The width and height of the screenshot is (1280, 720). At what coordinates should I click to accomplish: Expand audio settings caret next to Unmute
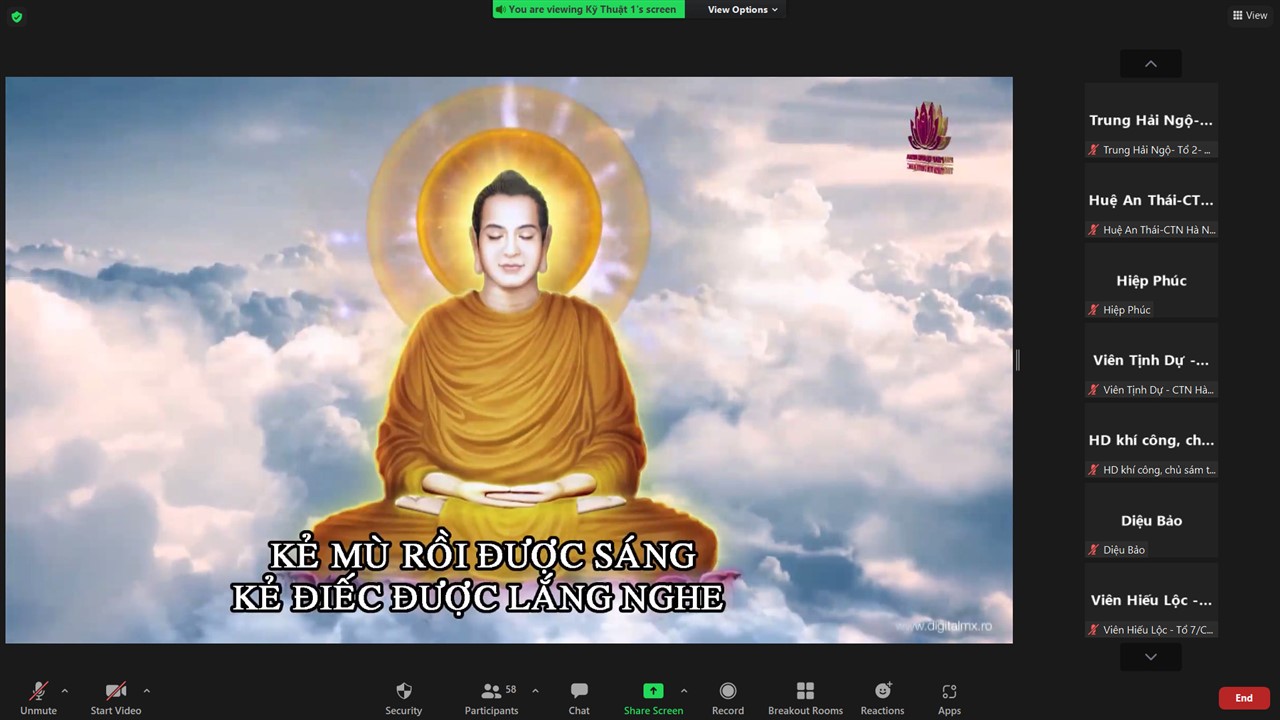pos(65,690)
